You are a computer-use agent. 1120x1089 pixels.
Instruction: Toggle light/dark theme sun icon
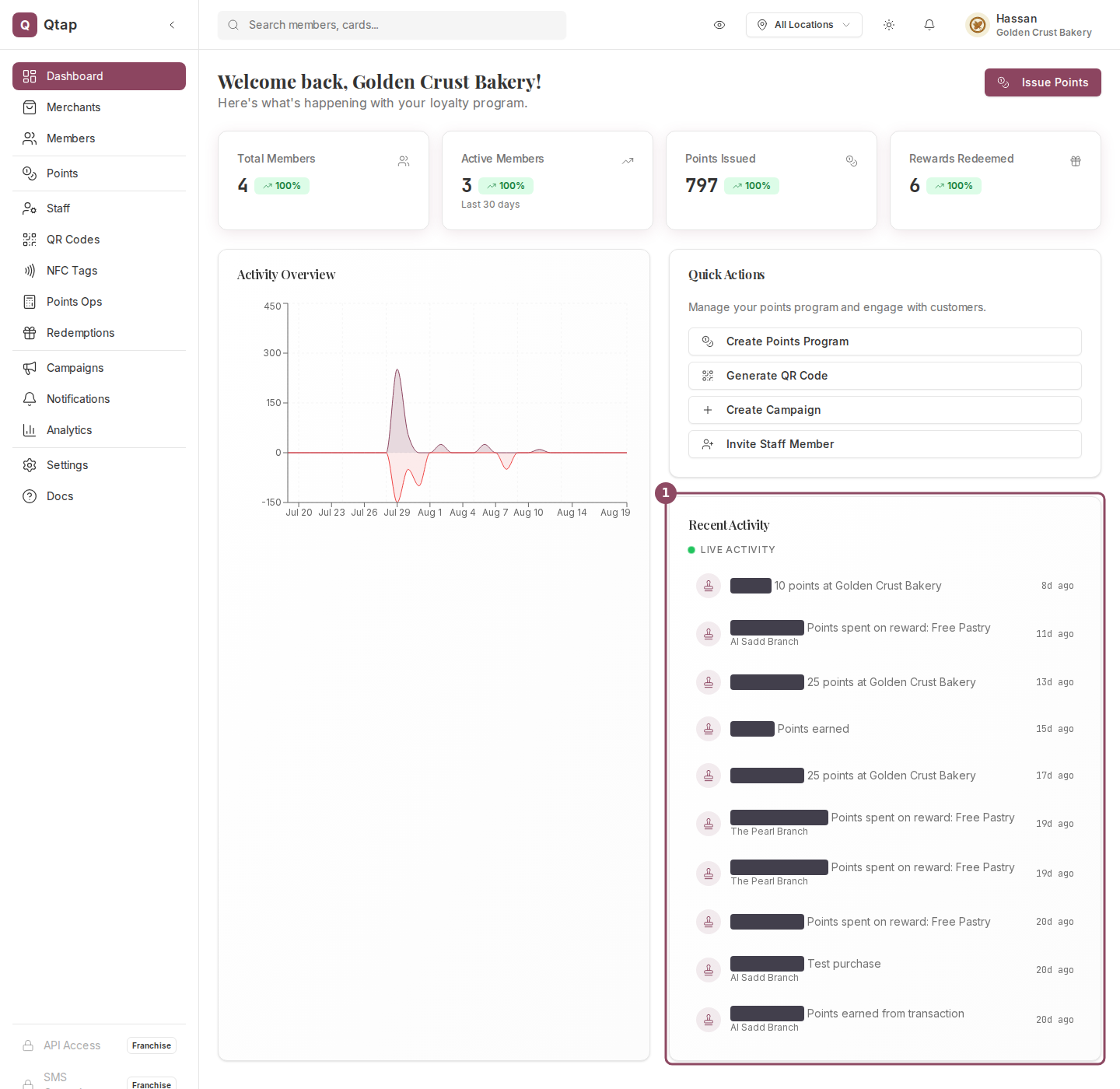click(x=889, y=25)
